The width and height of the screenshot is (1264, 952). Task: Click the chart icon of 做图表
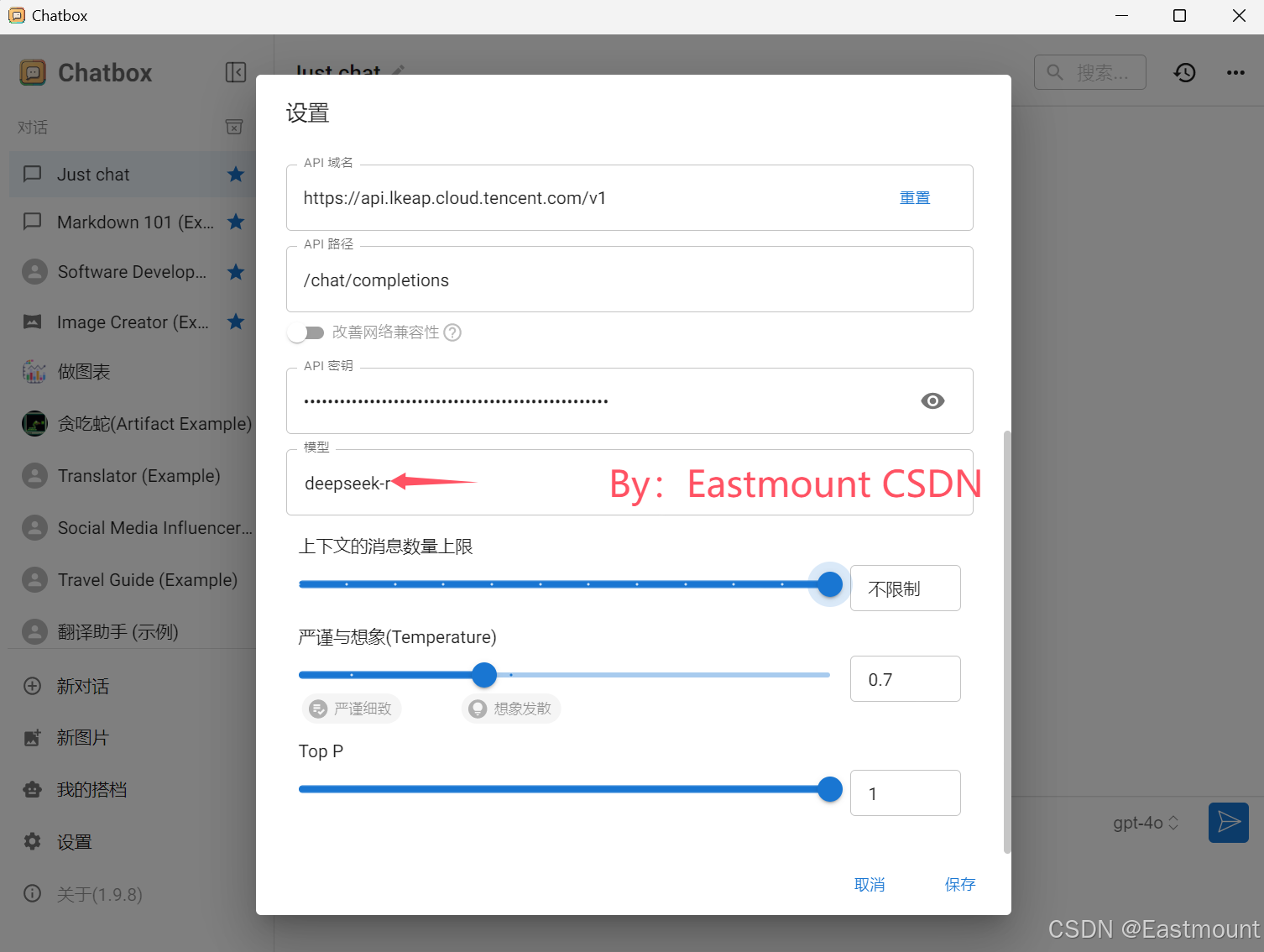point(34,371)
